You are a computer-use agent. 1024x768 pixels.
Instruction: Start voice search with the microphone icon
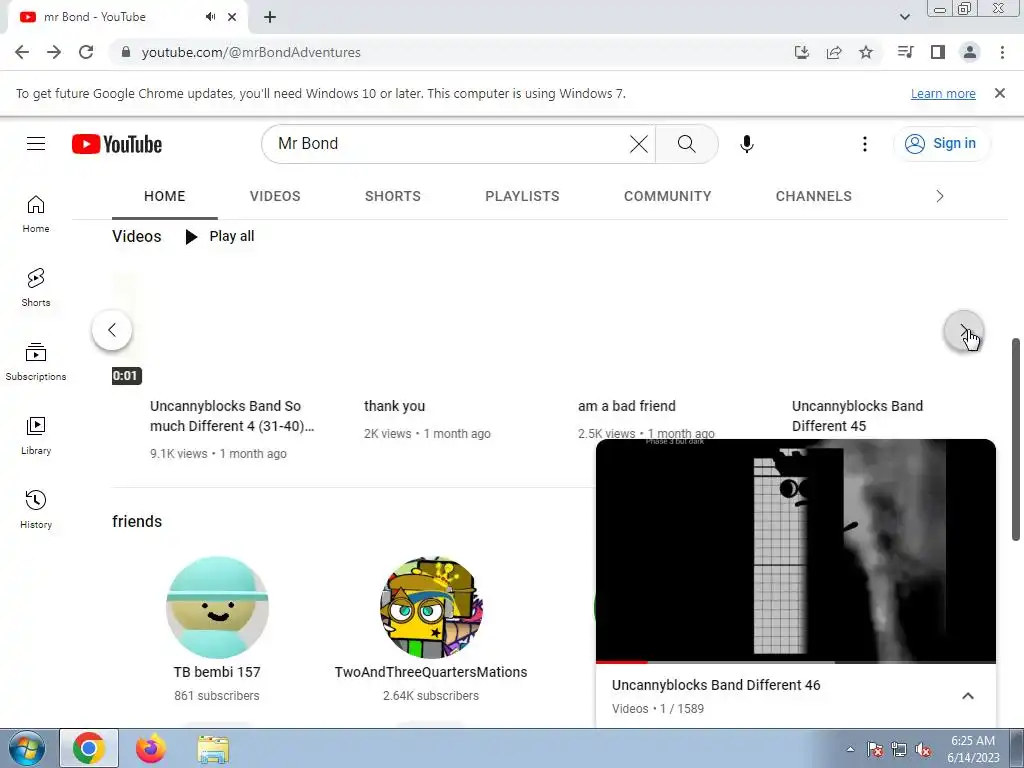click(746, 144)
